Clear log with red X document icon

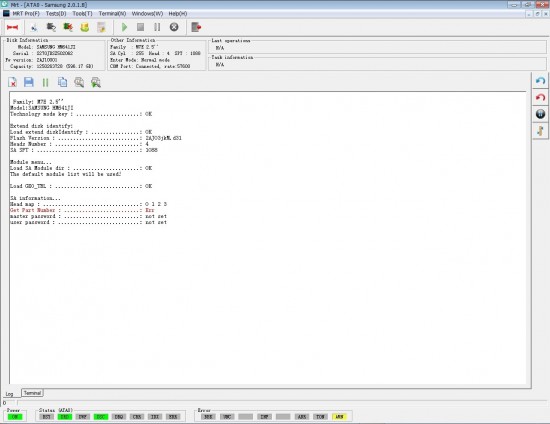coord(12,82)
